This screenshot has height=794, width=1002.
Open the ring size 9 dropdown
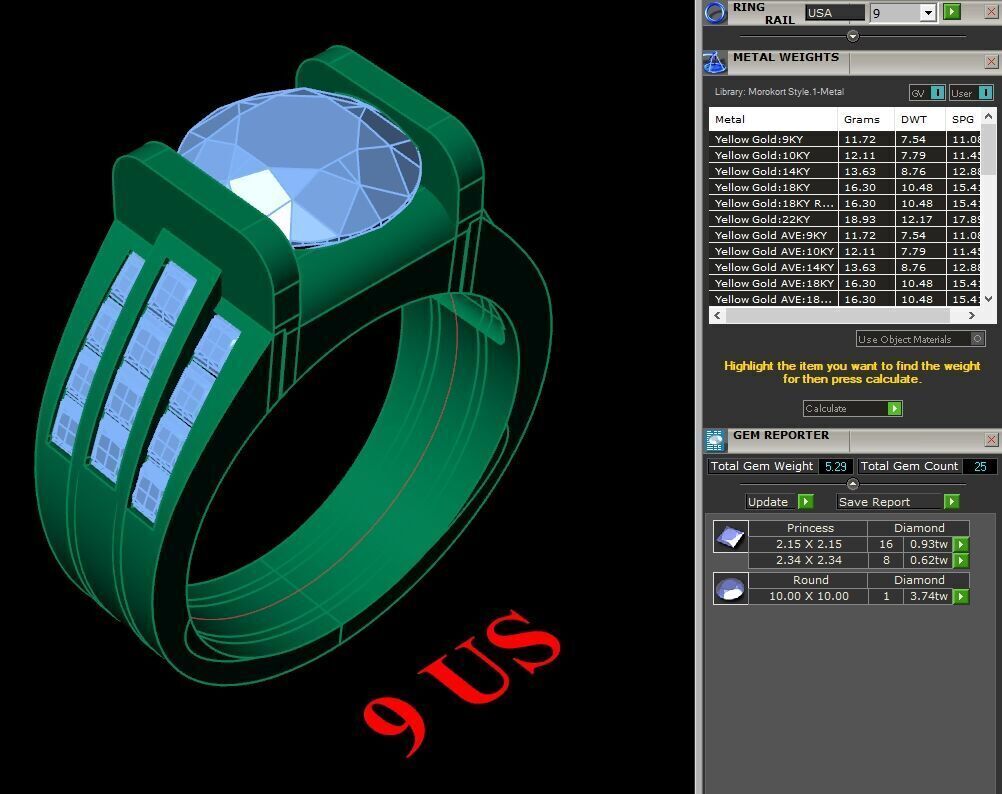coord(928,13)
